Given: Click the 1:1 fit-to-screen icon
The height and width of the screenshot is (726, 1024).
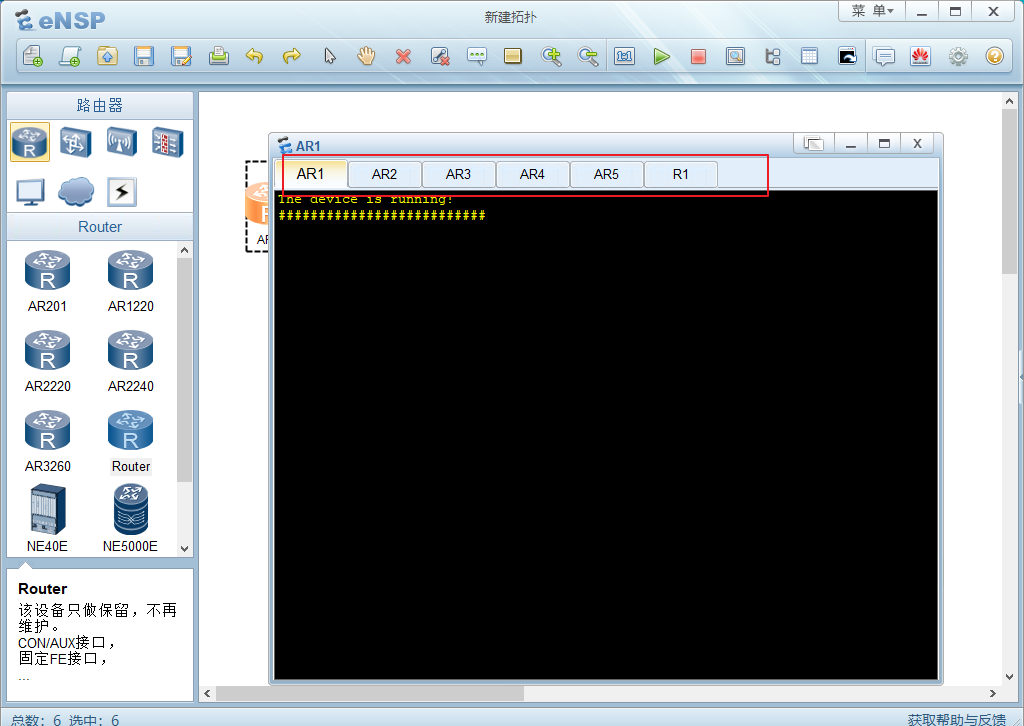Looking at the screenshot, I should point(625,56).
